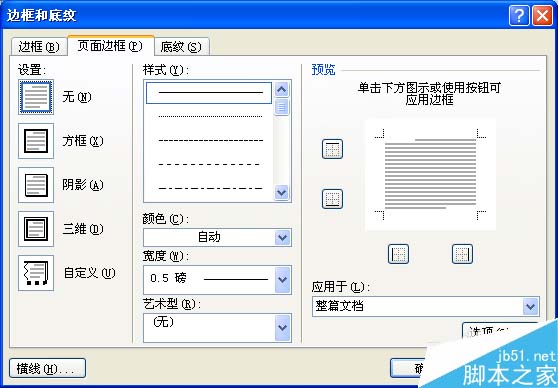
Task: Click the style list scroll-up arrow
Action: click(x=282, y=89)
